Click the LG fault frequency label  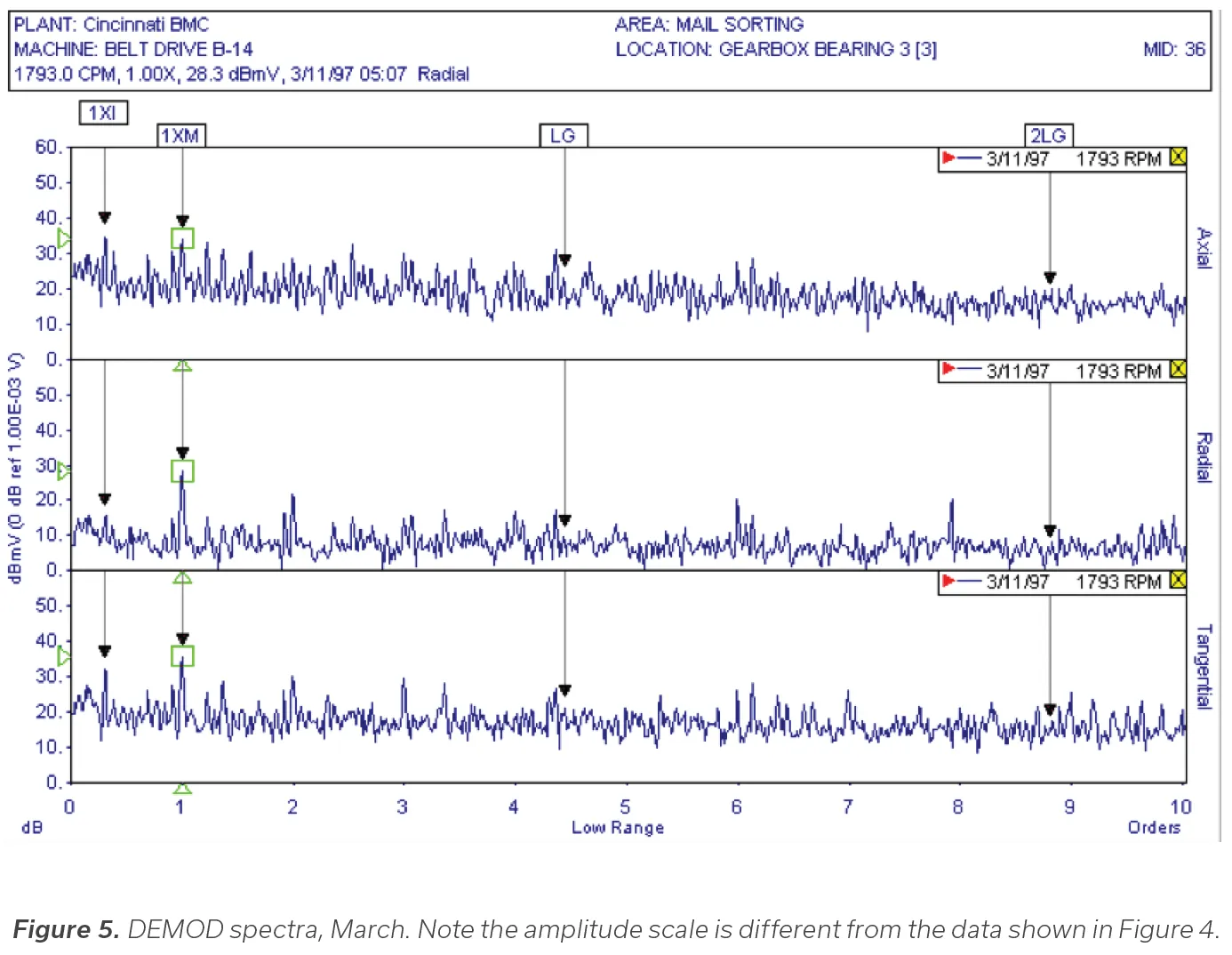coord(564,136)
